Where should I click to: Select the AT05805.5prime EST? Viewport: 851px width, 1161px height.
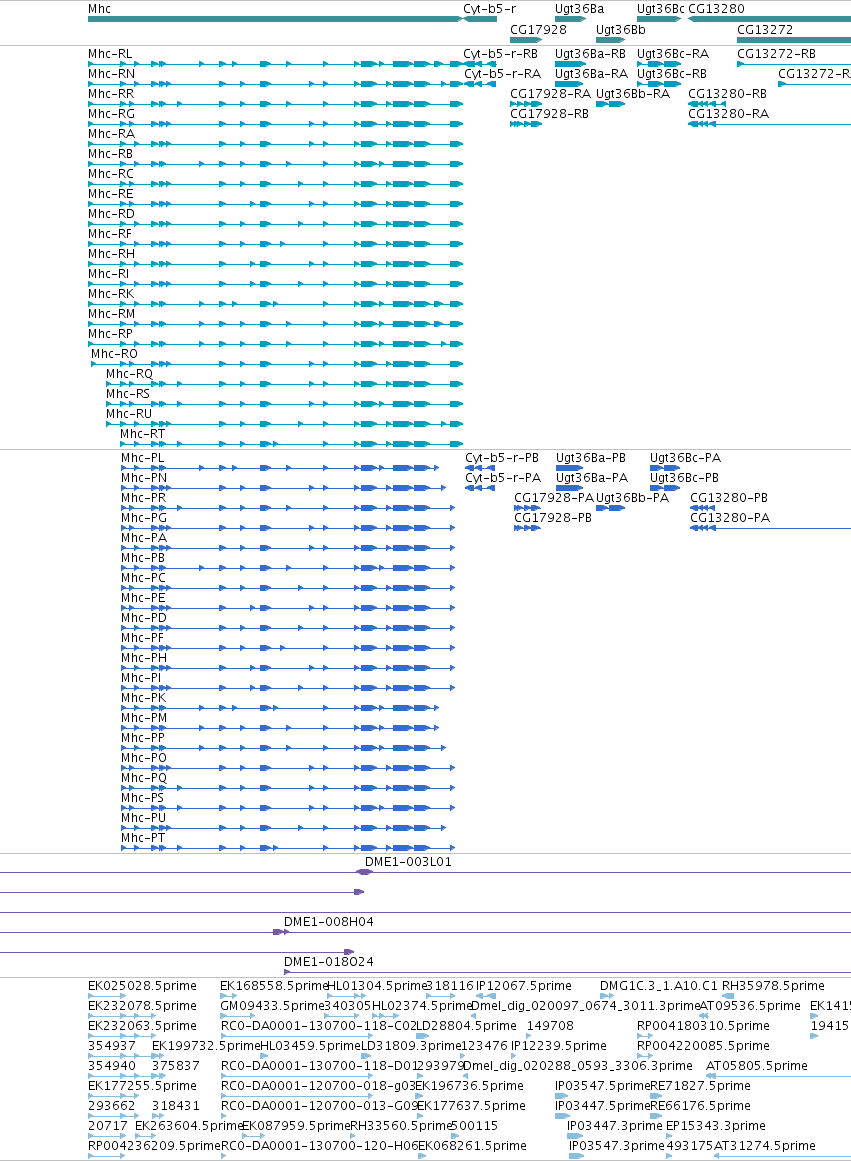(778, 1077)
